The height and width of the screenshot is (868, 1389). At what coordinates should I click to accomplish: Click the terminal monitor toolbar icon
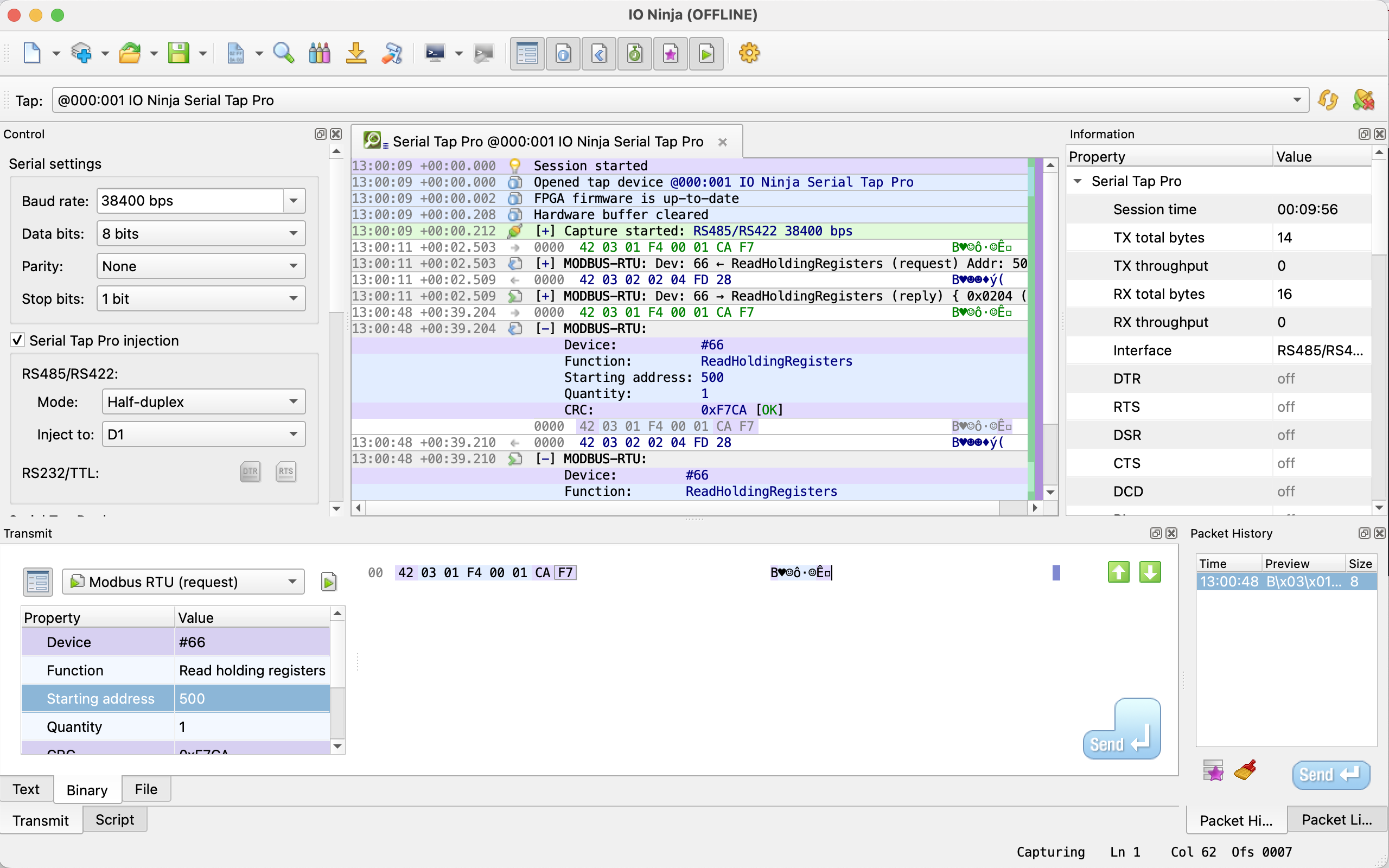(435, 53)
